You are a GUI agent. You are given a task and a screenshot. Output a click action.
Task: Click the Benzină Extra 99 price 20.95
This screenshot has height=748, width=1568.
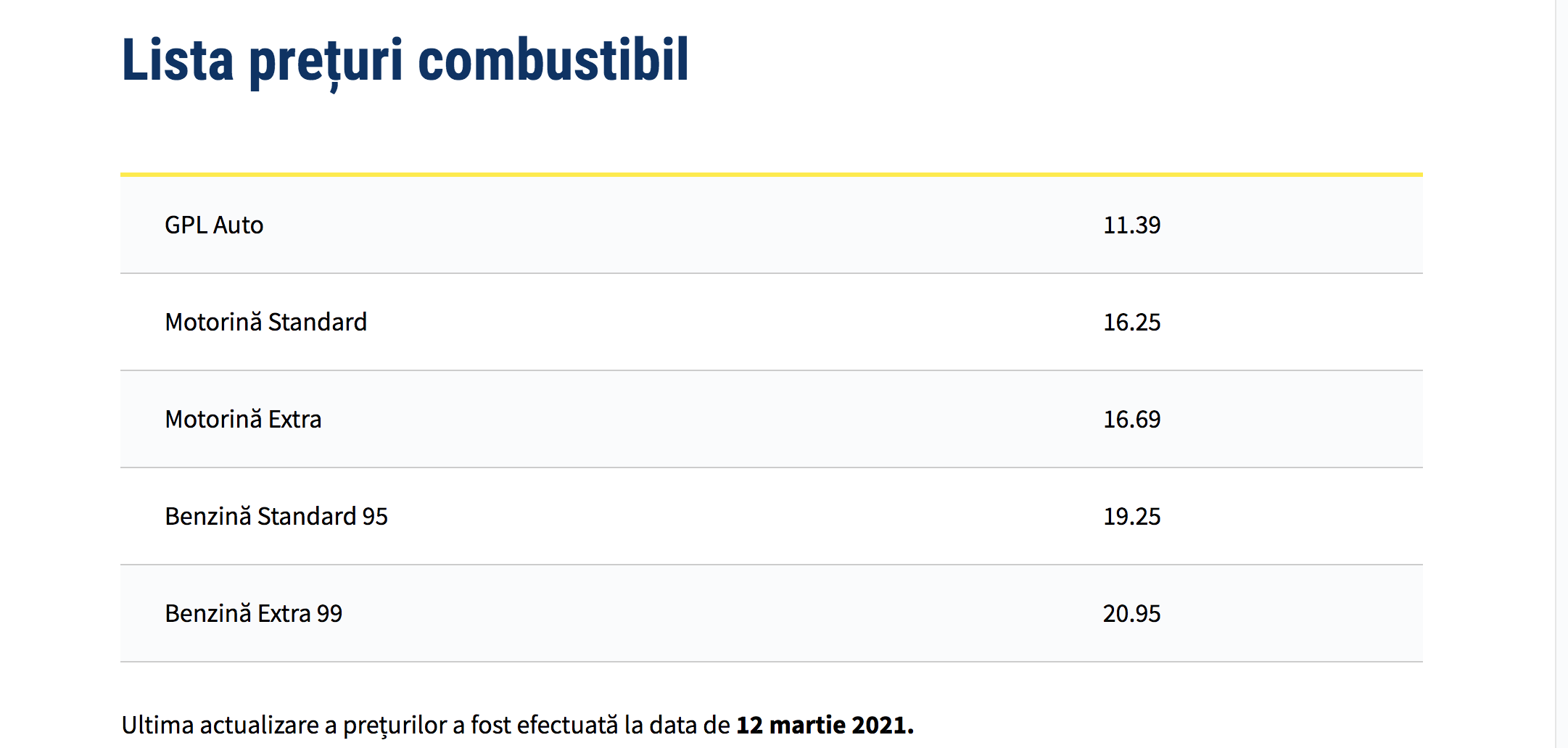pos(1131,614)
